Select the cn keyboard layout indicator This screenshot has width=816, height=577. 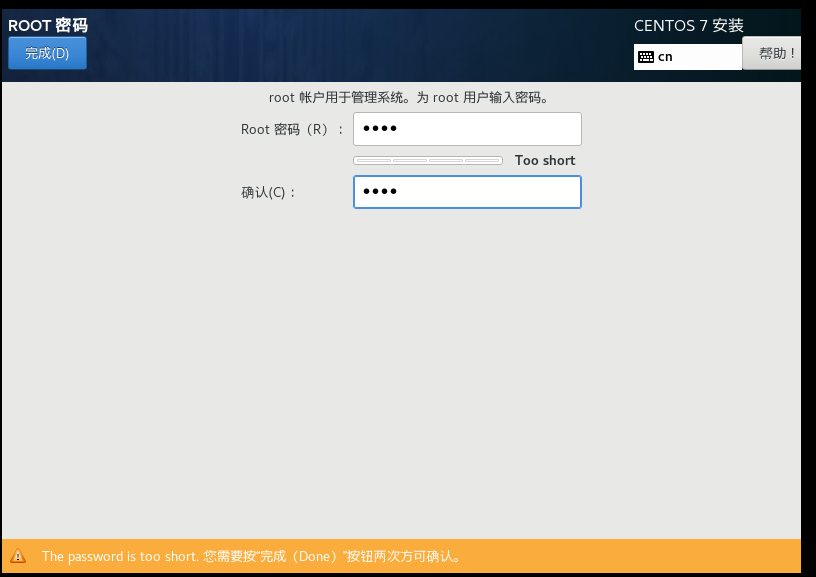coord(687,57)
